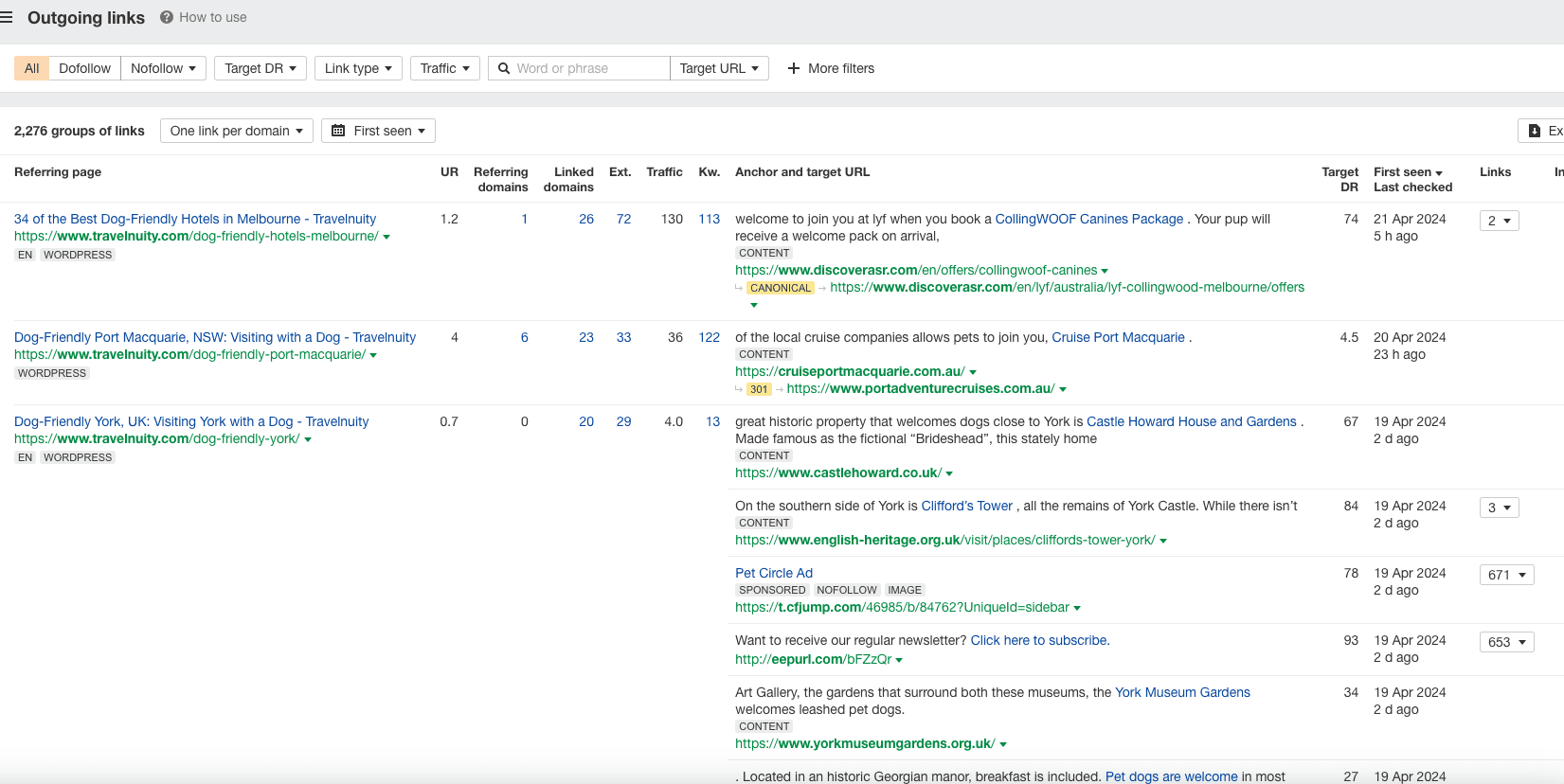Open Dog-Friendly York, UK page link
The width and height of the screenshot is (1564, 784).
point(191,421)
